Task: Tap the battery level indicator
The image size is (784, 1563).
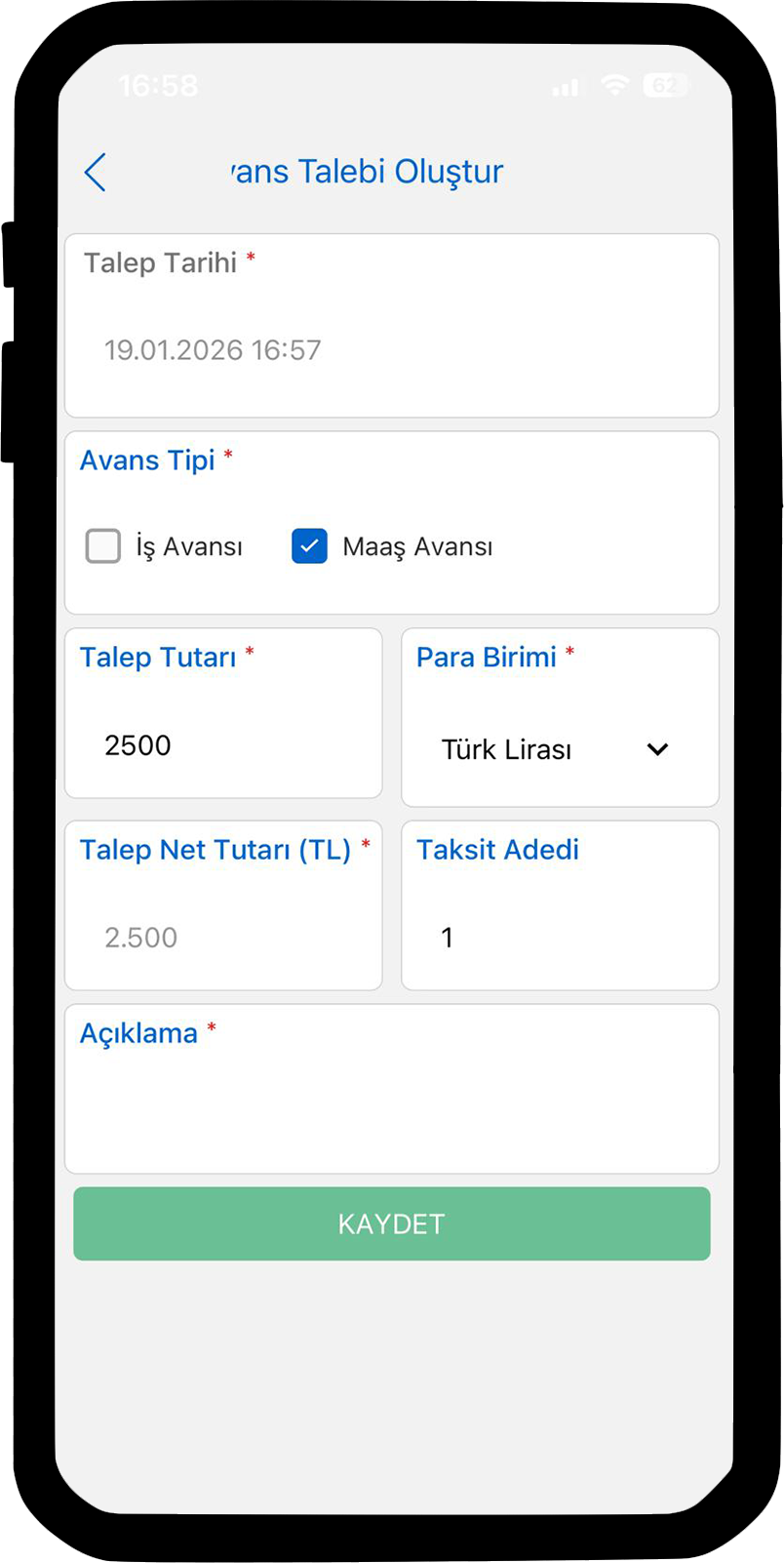Action: point(665,86)
